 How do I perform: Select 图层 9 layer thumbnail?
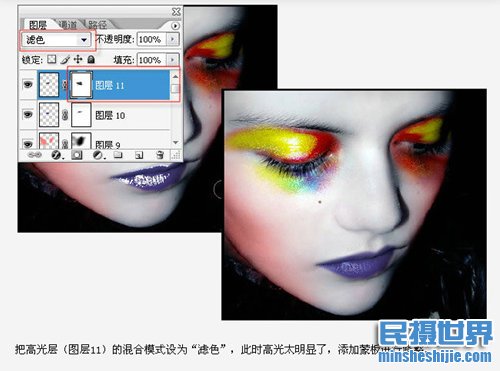click(49, 140)
